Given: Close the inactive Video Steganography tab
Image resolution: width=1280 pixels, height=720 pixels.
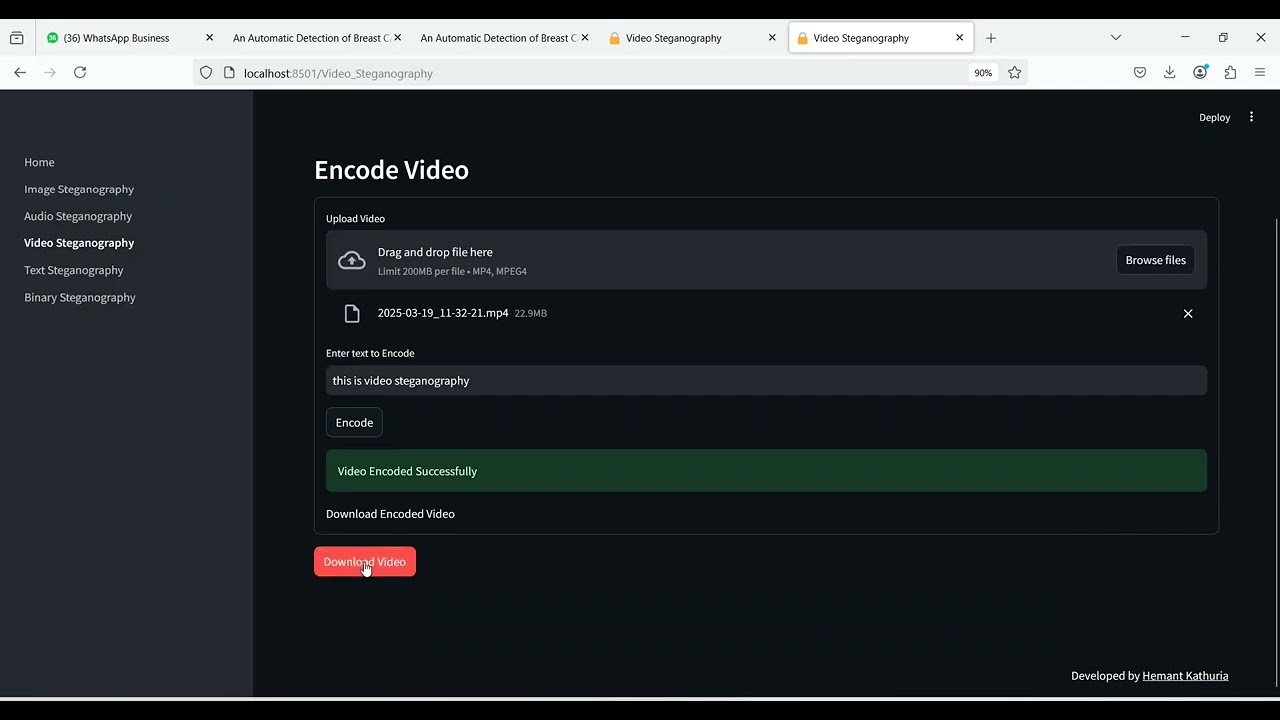Looking at the screenshot, I should click(772, 38).
